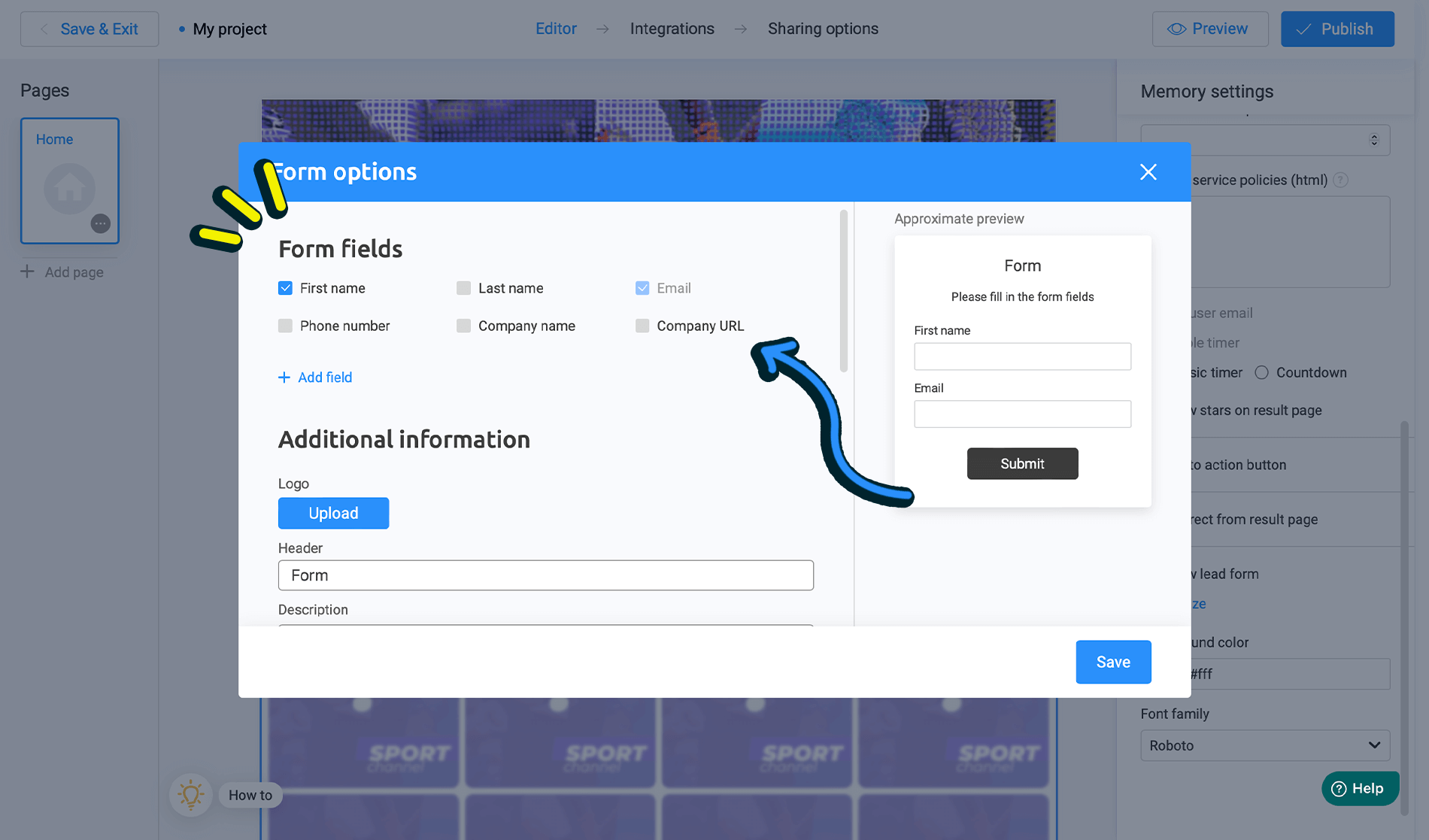This screenshot has height=840, width=1429.
Task: Go to Sharing options step
Action: point(823,29)
